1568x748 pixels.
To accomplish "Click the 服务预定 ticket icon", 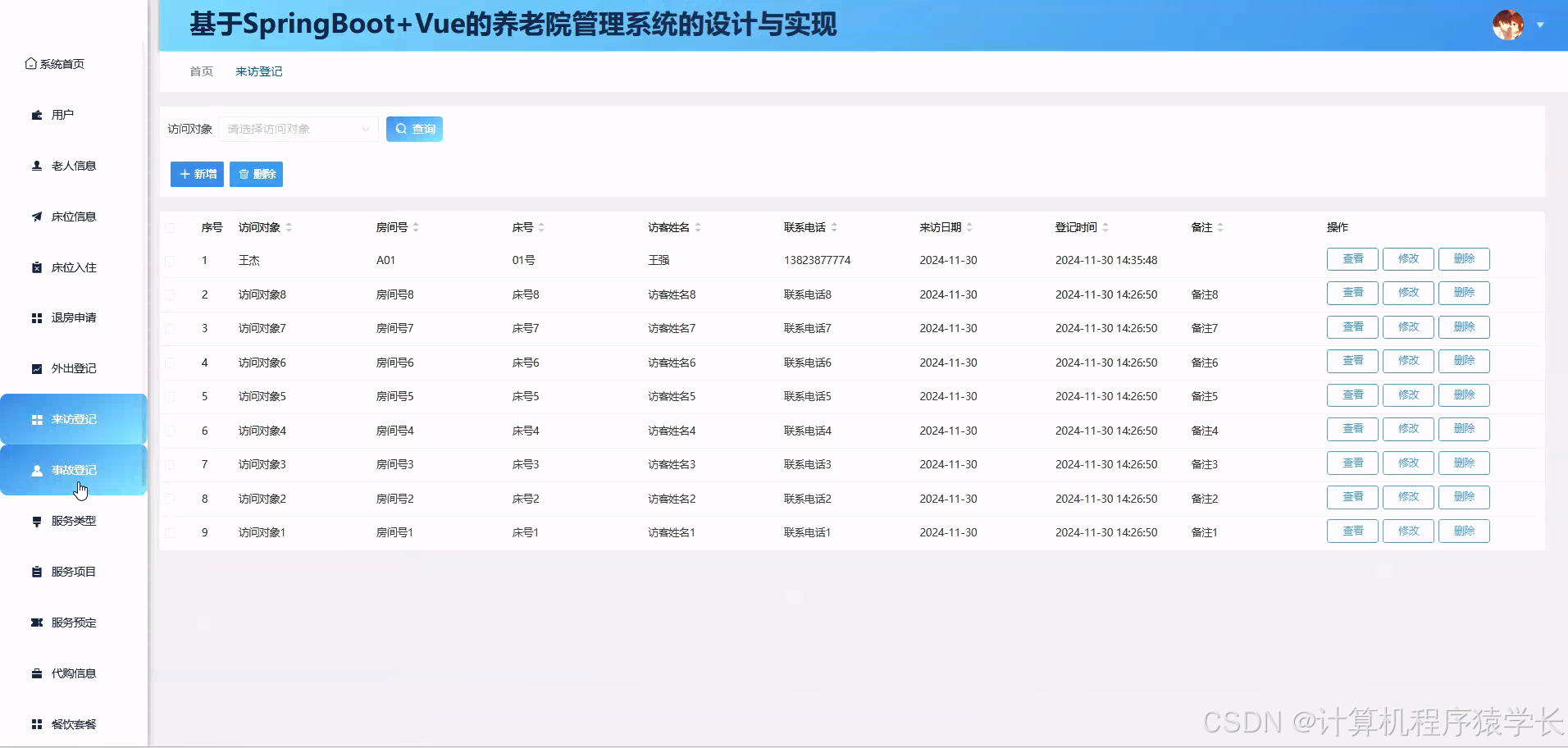I will [x=37, y=623].
